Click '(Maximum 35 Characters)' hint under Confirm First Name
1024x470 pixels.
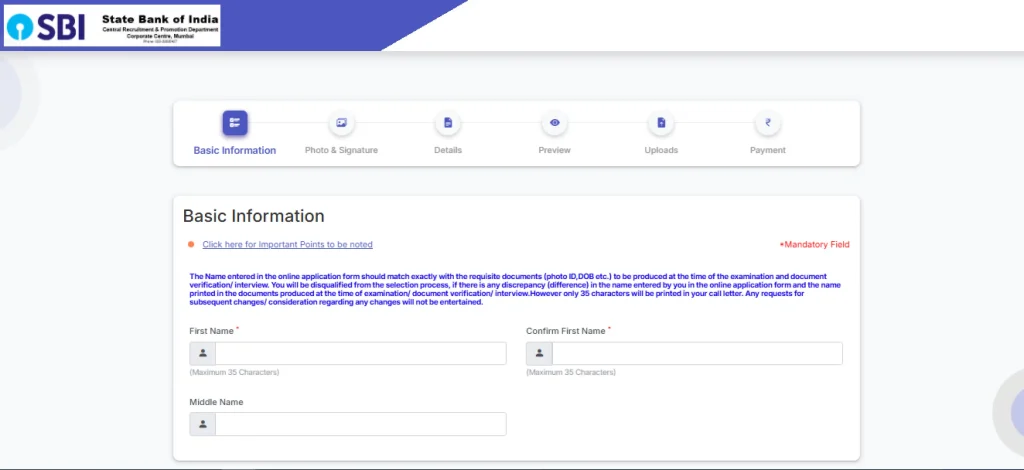click(571, 373)
